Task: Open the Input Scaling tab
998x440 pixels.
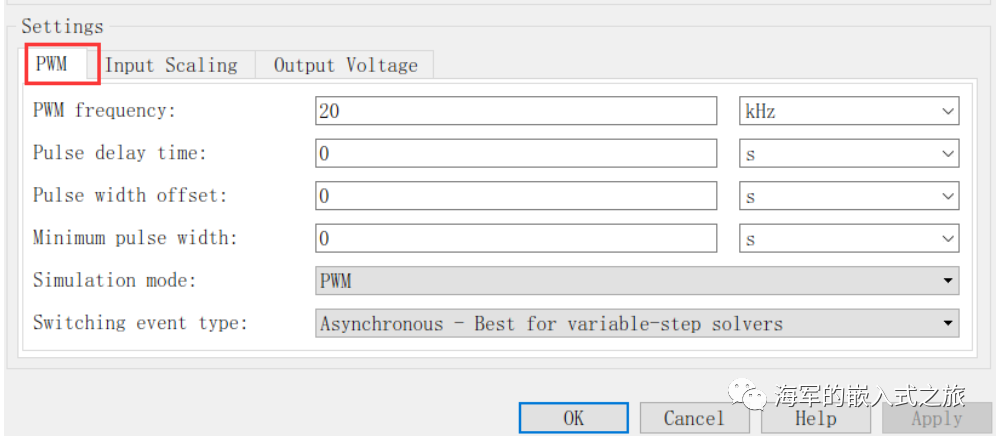Action: (171, 65)
